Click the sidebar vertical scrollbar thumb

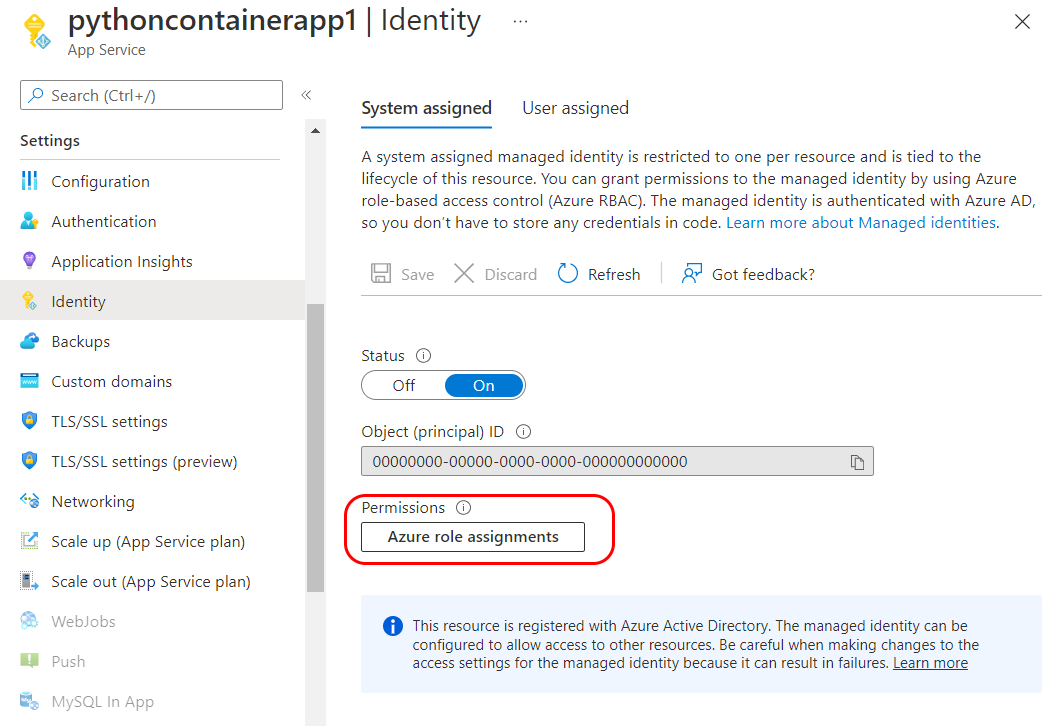click(x=315, y=448)
